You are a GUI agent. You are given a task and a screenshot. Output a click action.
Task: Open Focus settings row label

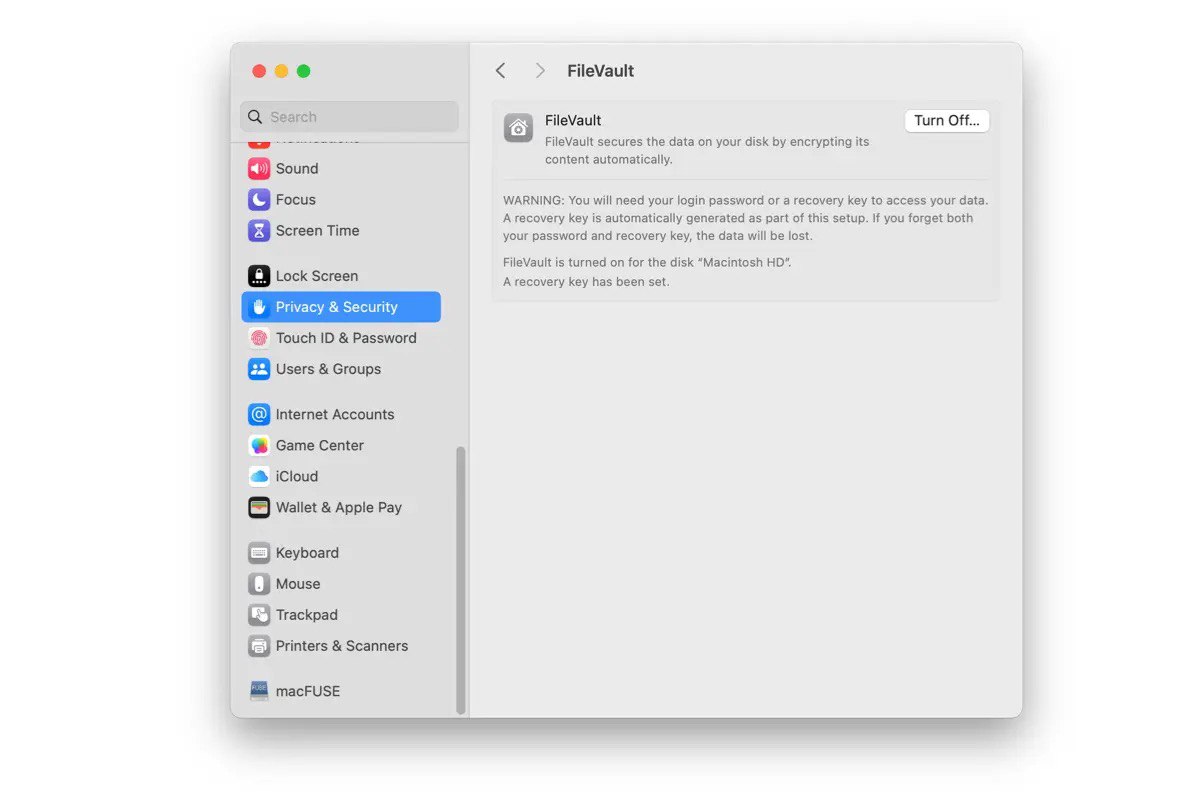pyautogui.click(x=296, y=200)
